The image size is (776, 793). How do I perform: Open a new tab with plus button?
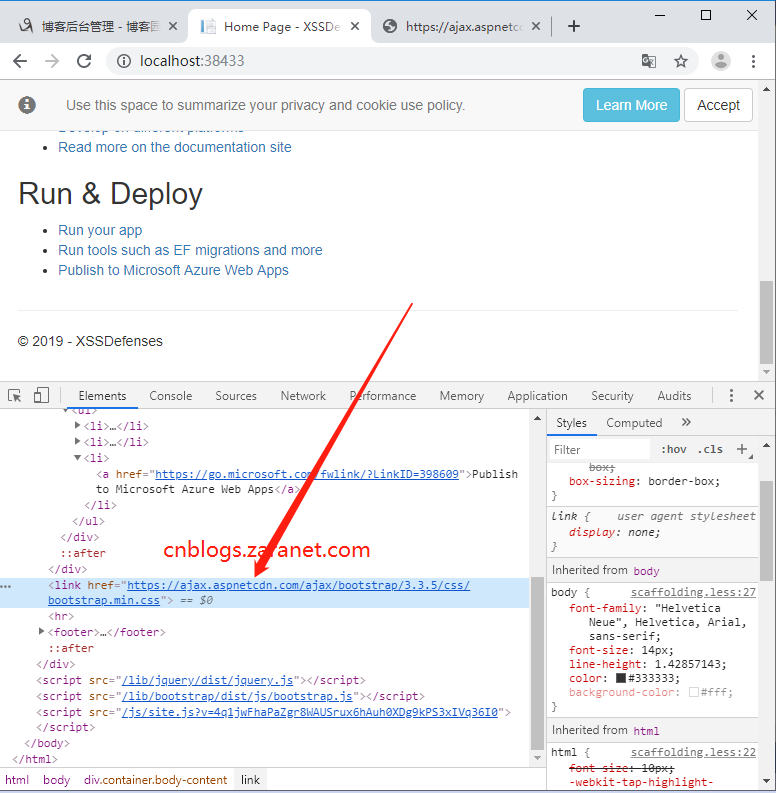(574, 26)
